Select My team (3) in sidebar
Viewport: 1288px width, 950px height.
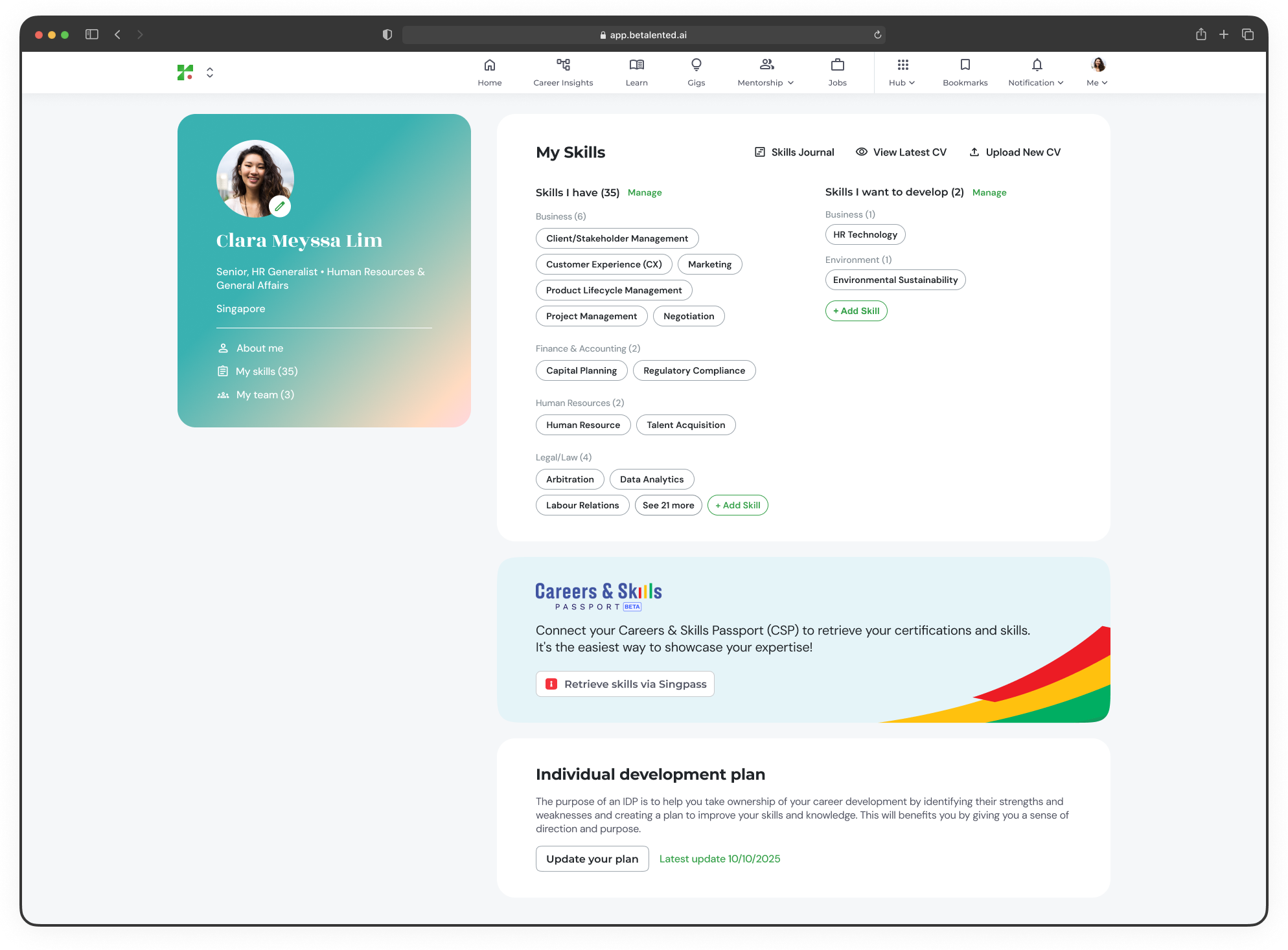click(x=264, y=395)
